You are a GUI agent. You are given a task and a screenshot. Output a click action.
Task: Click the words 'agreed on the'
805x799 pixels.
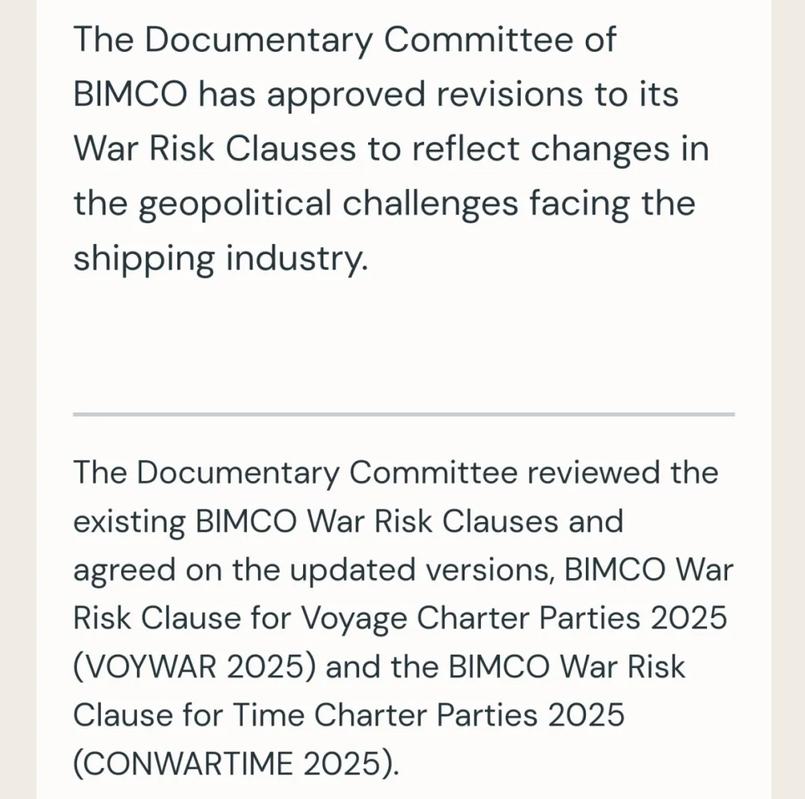(174, 570)
